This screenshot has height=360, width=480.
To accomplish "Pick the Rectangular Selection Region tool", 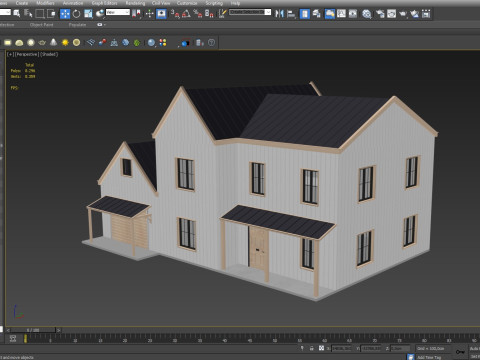I will [x=40, y=14].
